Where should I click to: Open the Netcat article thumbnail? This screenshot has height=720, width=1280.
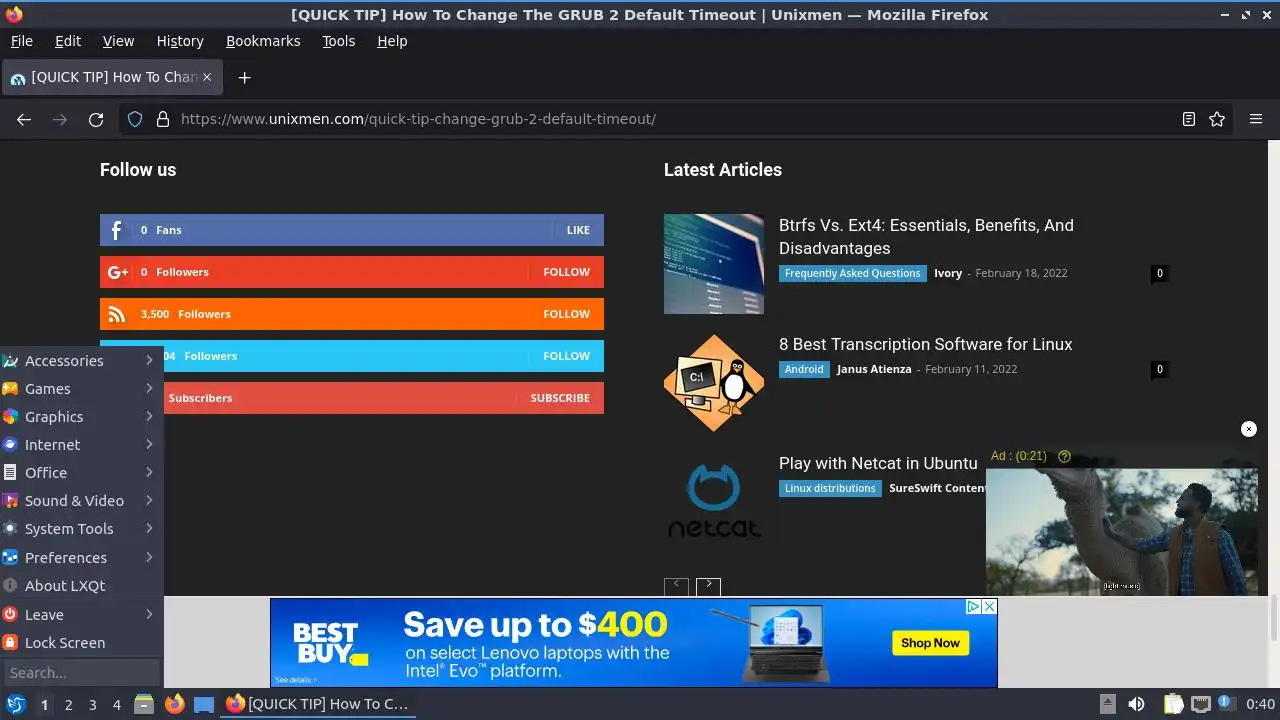point(714,502)
